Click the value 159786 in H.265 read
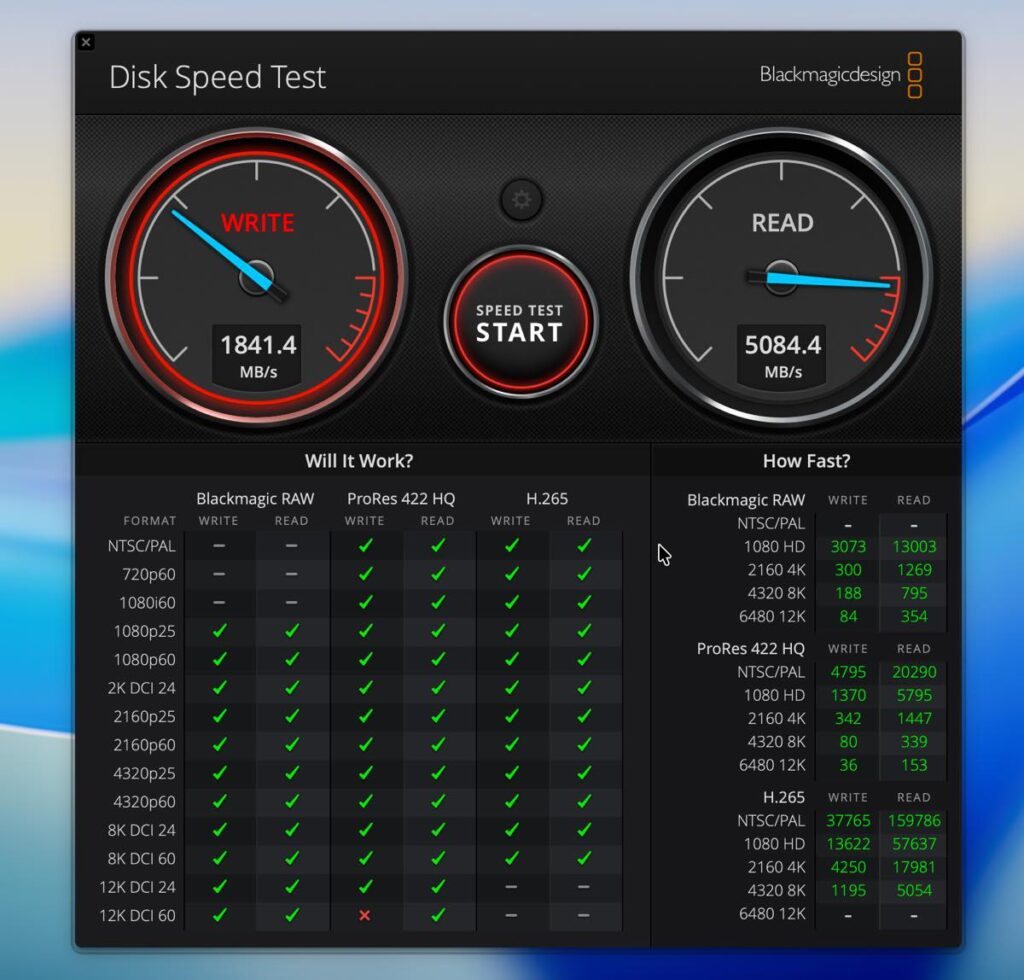1024x980 pixels. coord(914,821)
